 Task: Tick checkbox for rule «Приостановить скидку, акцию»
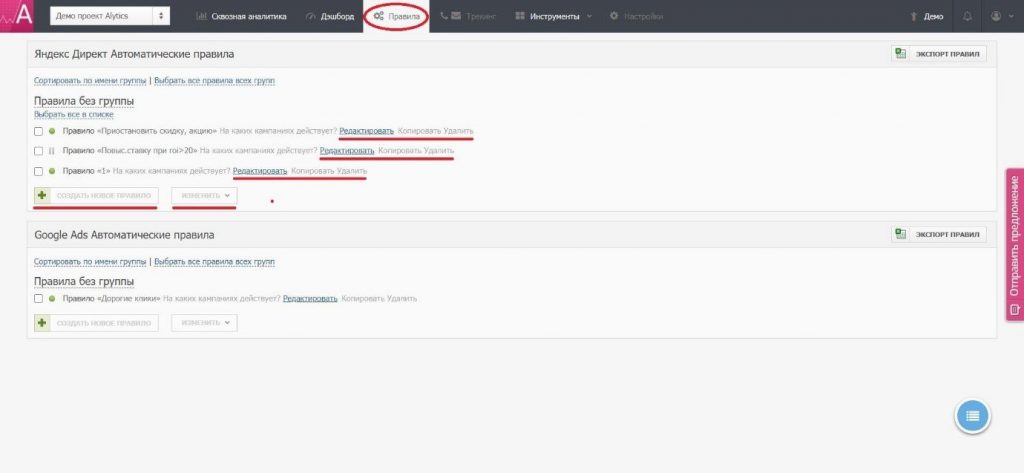(39, 131)
